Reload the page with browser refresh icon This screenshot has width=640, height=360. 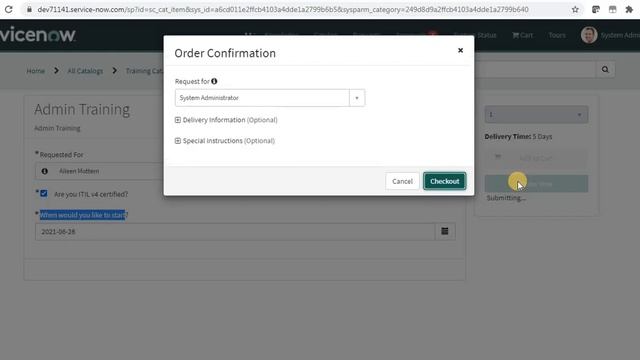coord(8,9)
